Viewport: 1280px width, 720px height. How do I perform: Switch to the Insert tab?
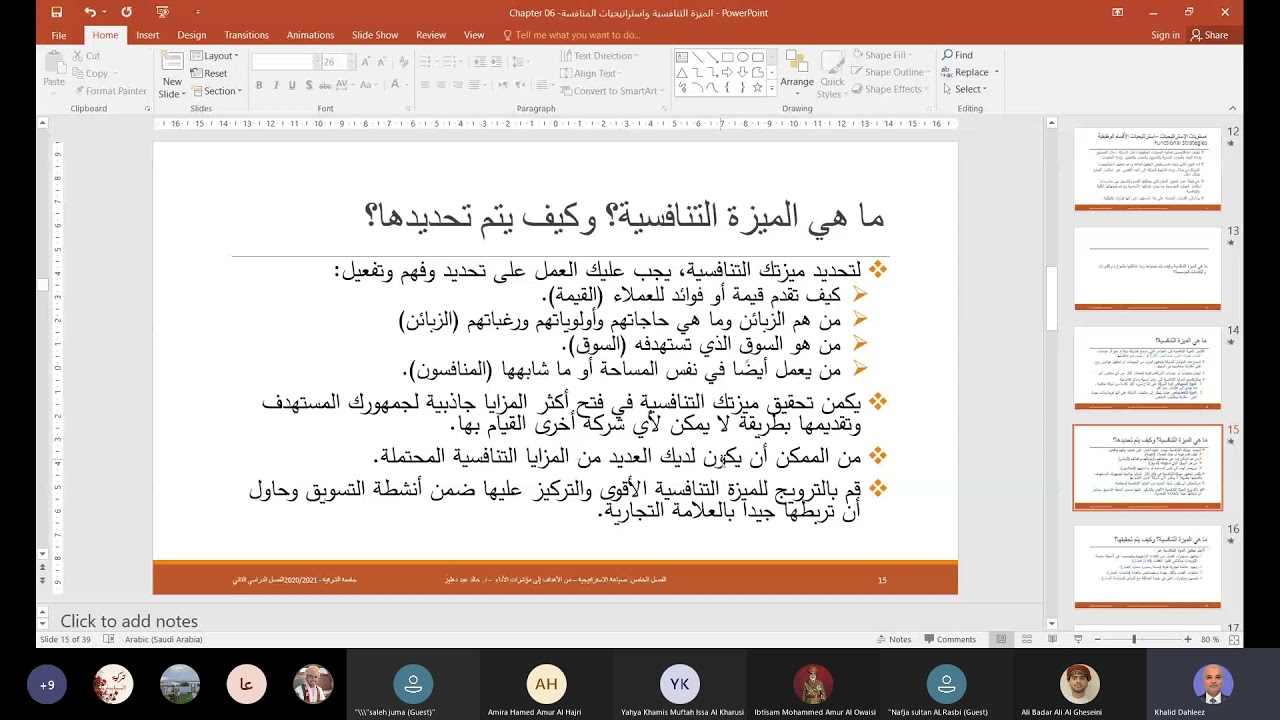click(148, 35)
